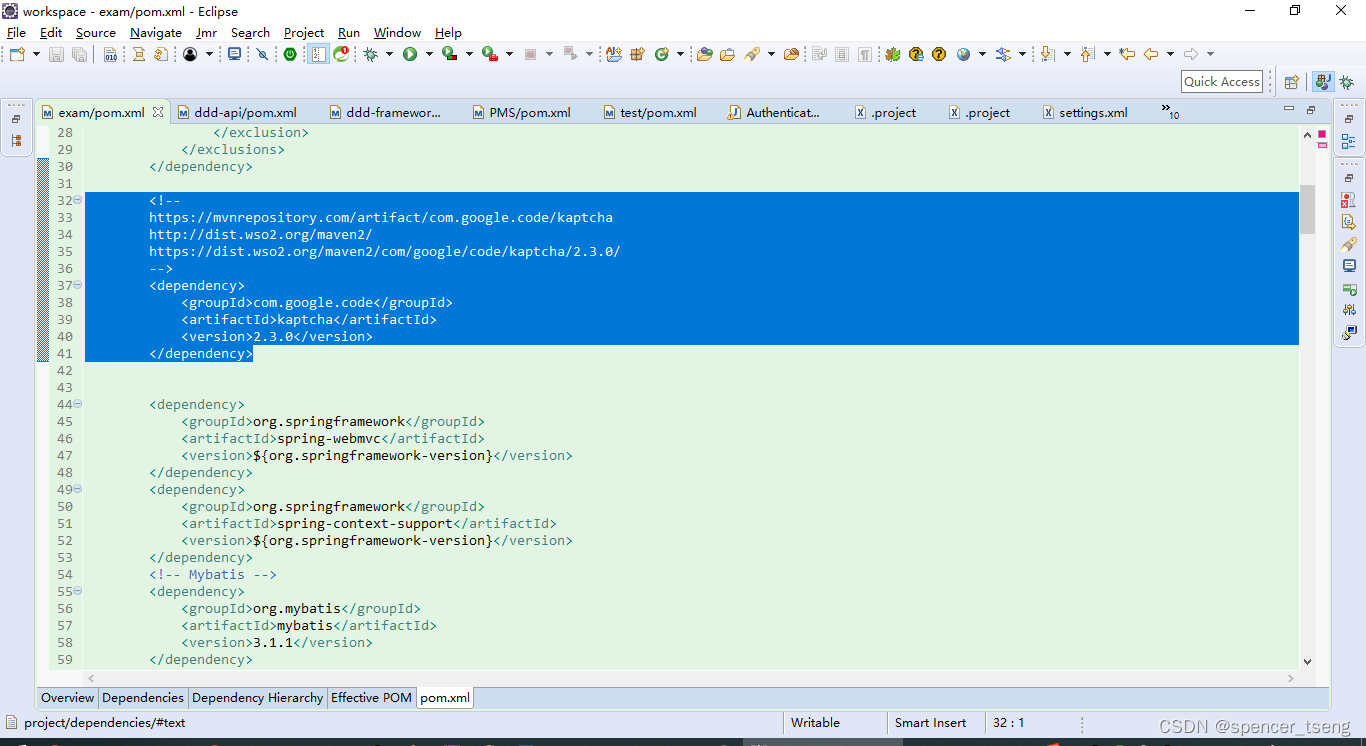This screenshot has height=746, width=1366.
Task: Open the New wizard icon
Action: pyautogui.click(x=17, y=54)
